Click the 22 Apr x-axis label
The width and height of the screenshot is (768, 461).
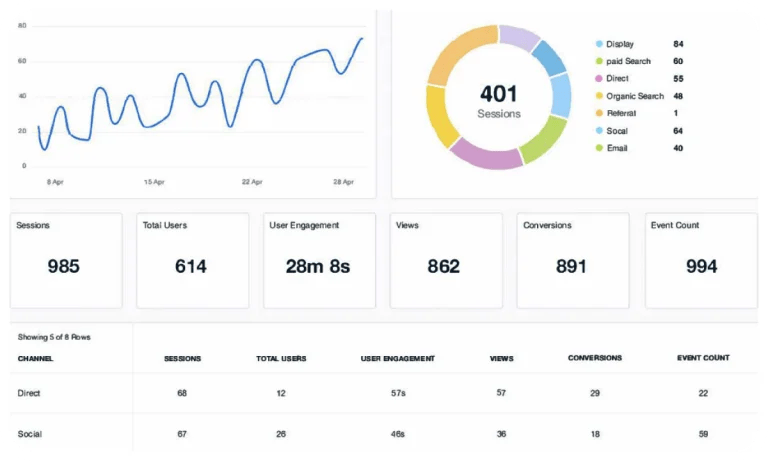coord(252,182)
